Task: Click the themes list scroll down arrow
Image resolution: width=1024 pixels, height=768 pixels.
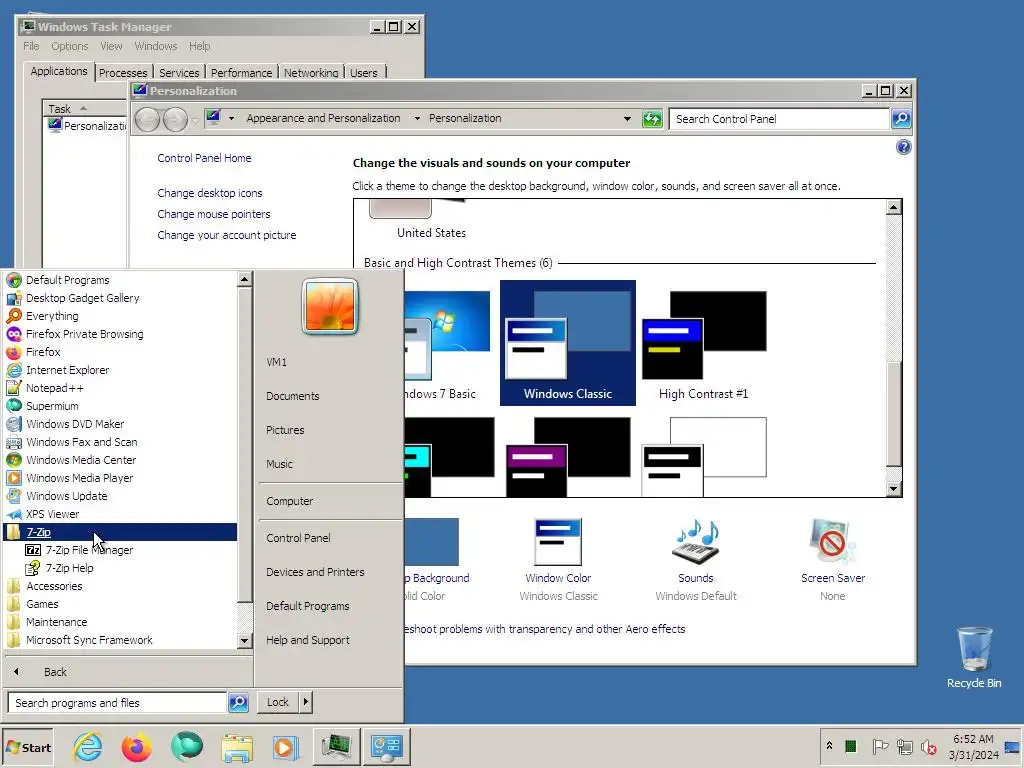Action: [893, 488]
